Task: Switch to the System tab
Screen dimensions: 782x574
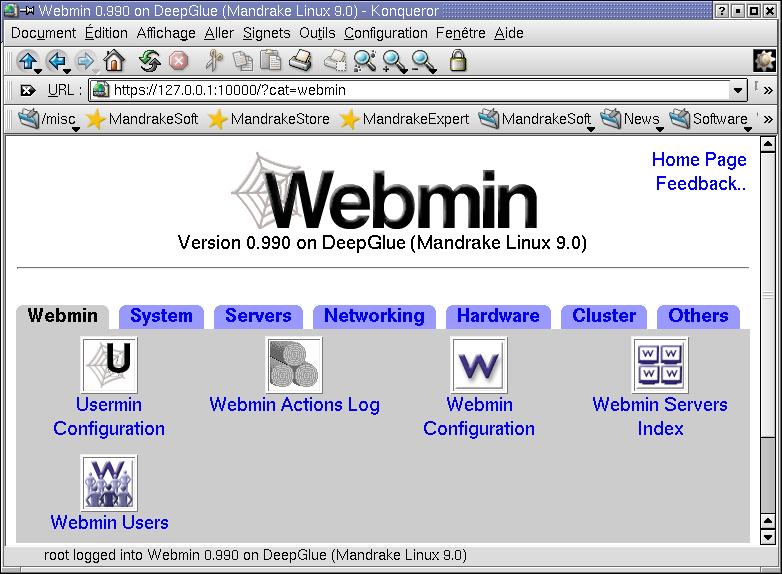Action: click(161, 316)
